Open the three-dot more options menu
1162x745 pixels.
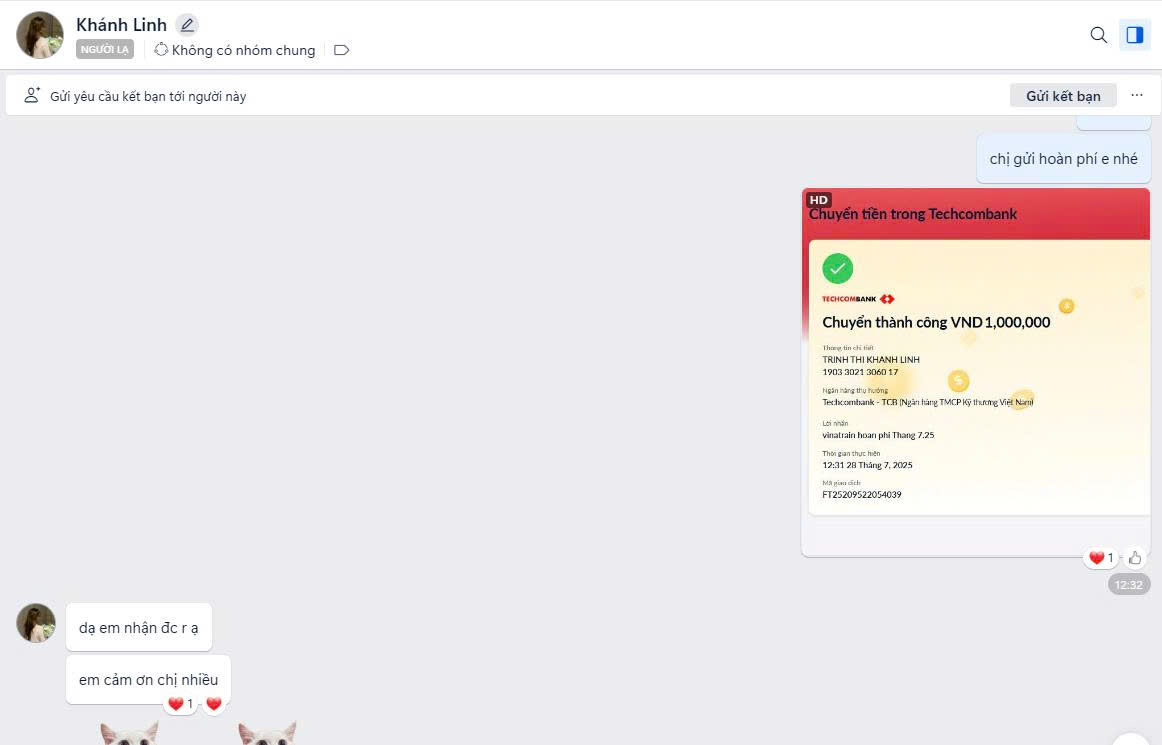coord(1137,95)
